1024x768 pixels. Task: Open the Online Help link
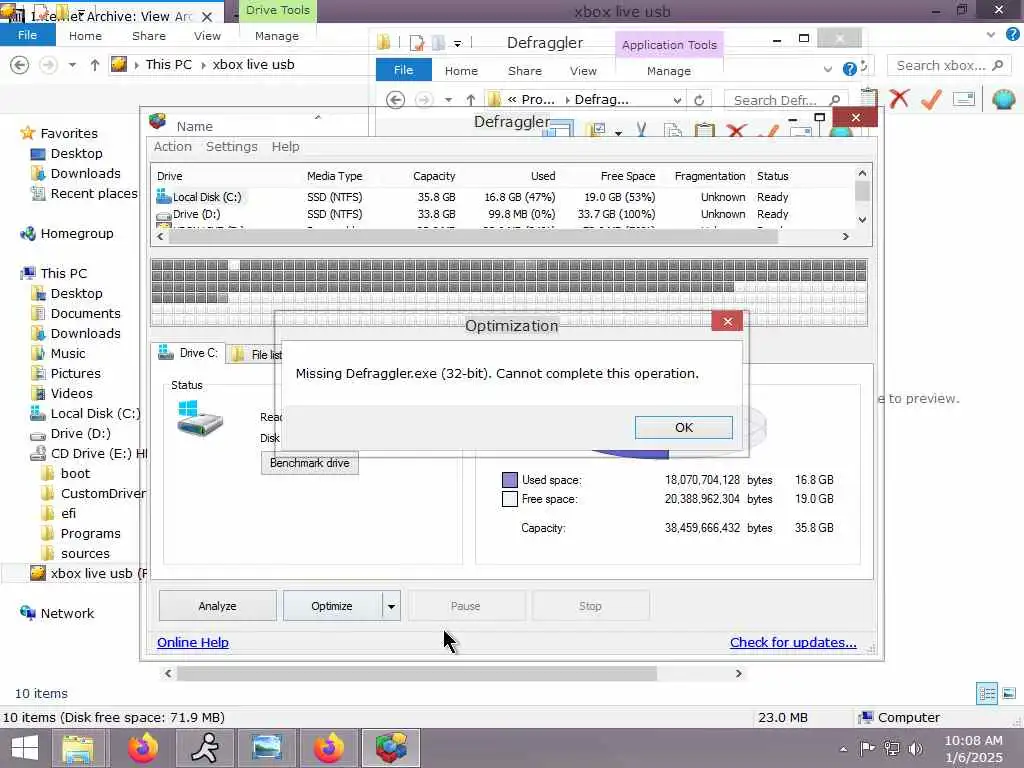click(x=193, y=642)
